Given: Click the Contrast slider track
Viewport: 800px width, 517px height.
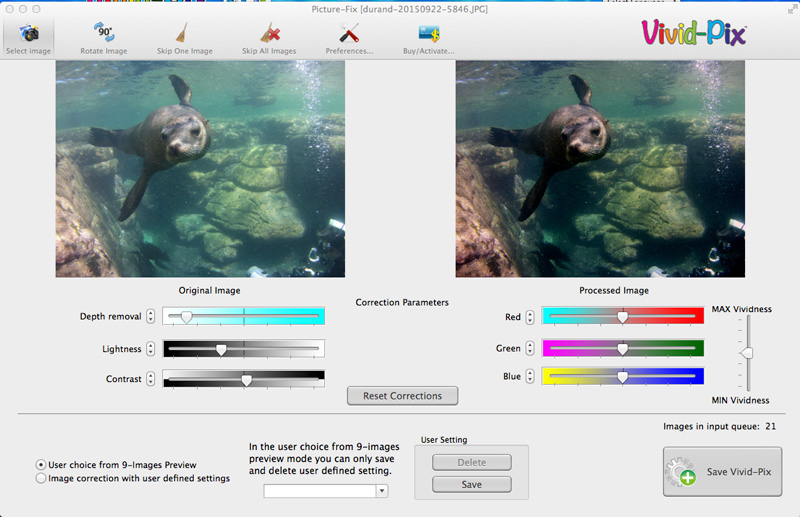Looking at the screenshot, I should pos(244,379).
